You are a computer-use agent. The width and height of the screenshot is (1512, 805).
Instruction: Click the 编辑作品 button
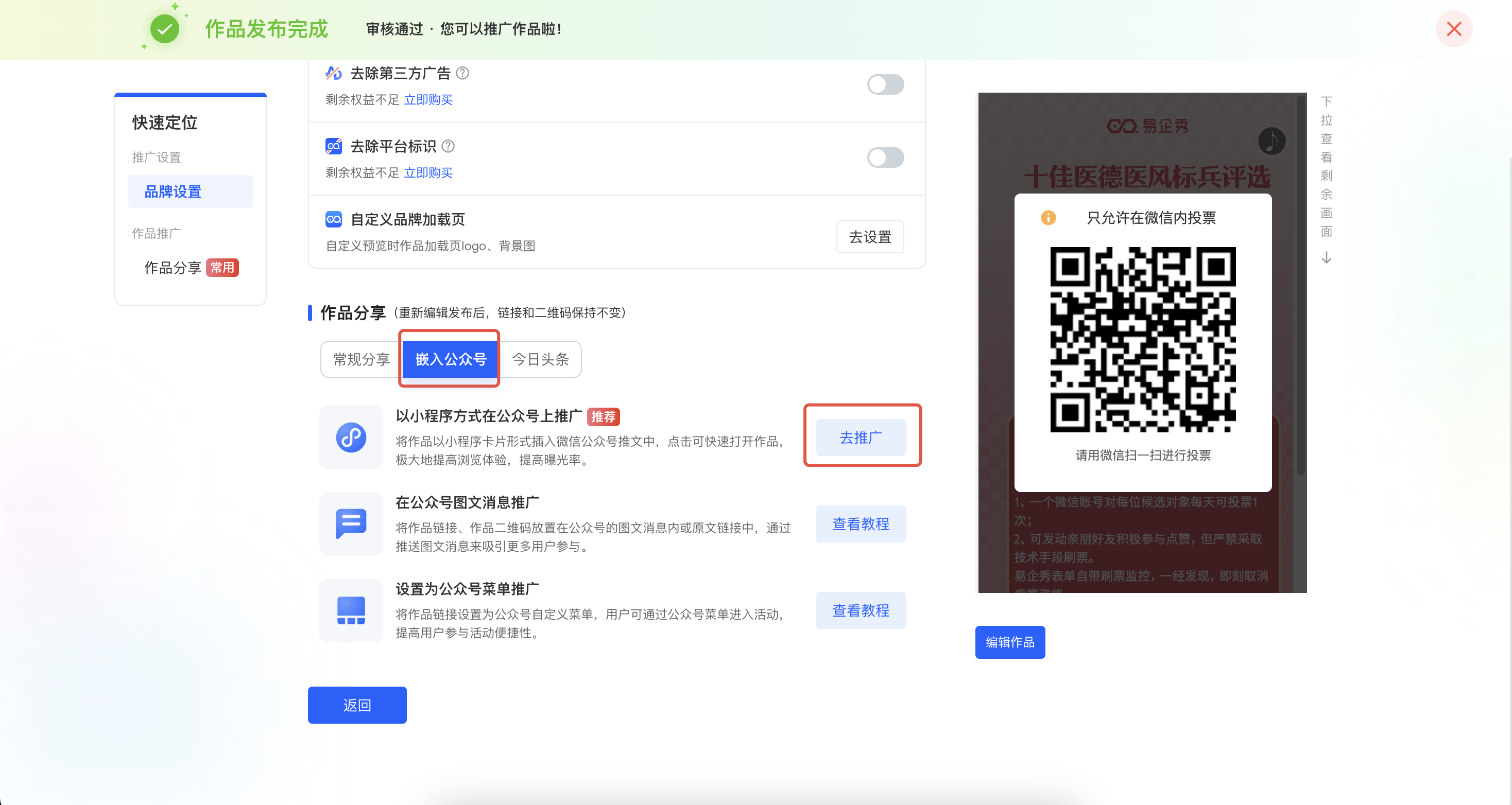(1009, 642)
